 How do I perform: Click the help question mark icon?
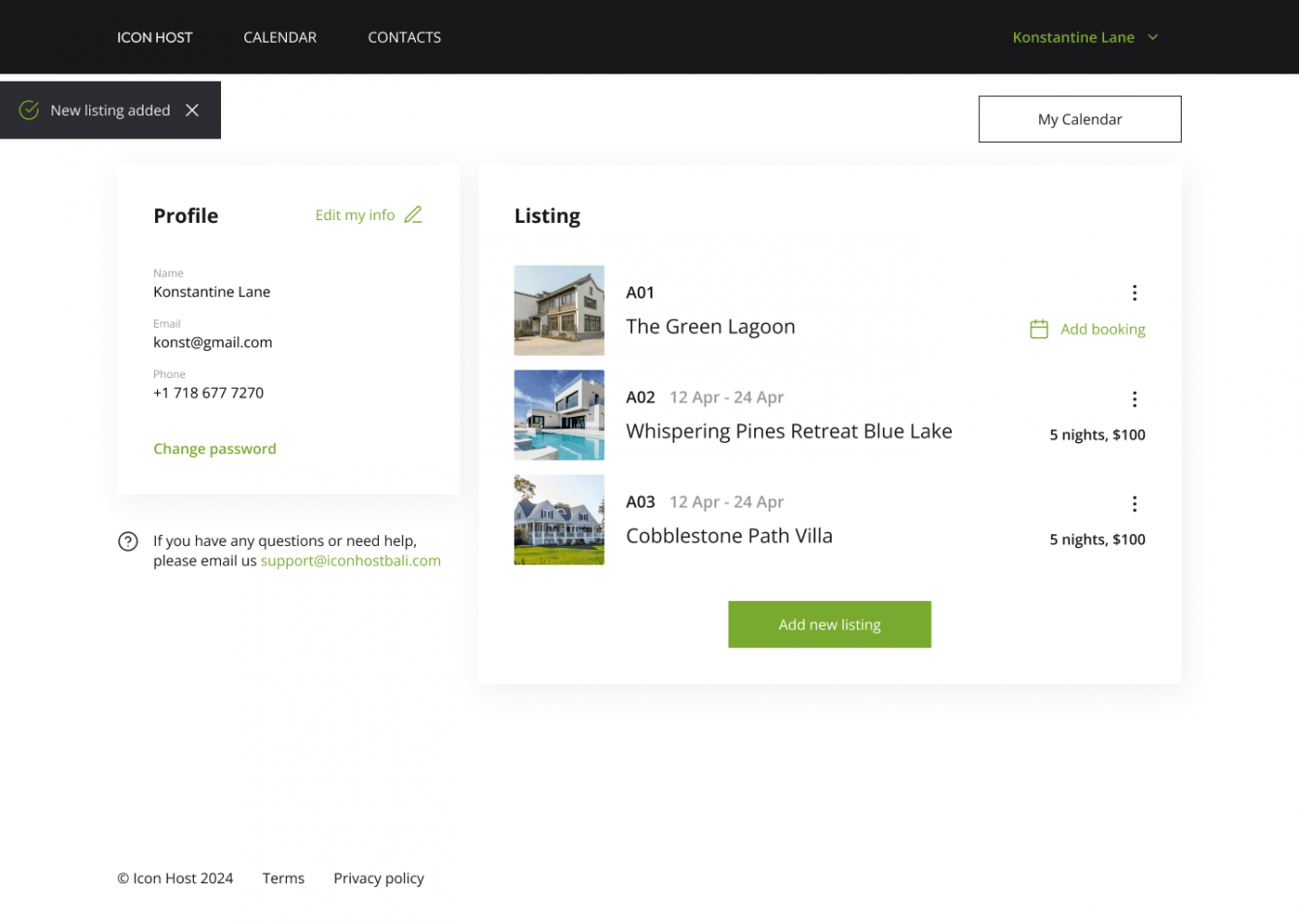click(x=128, y=541)
